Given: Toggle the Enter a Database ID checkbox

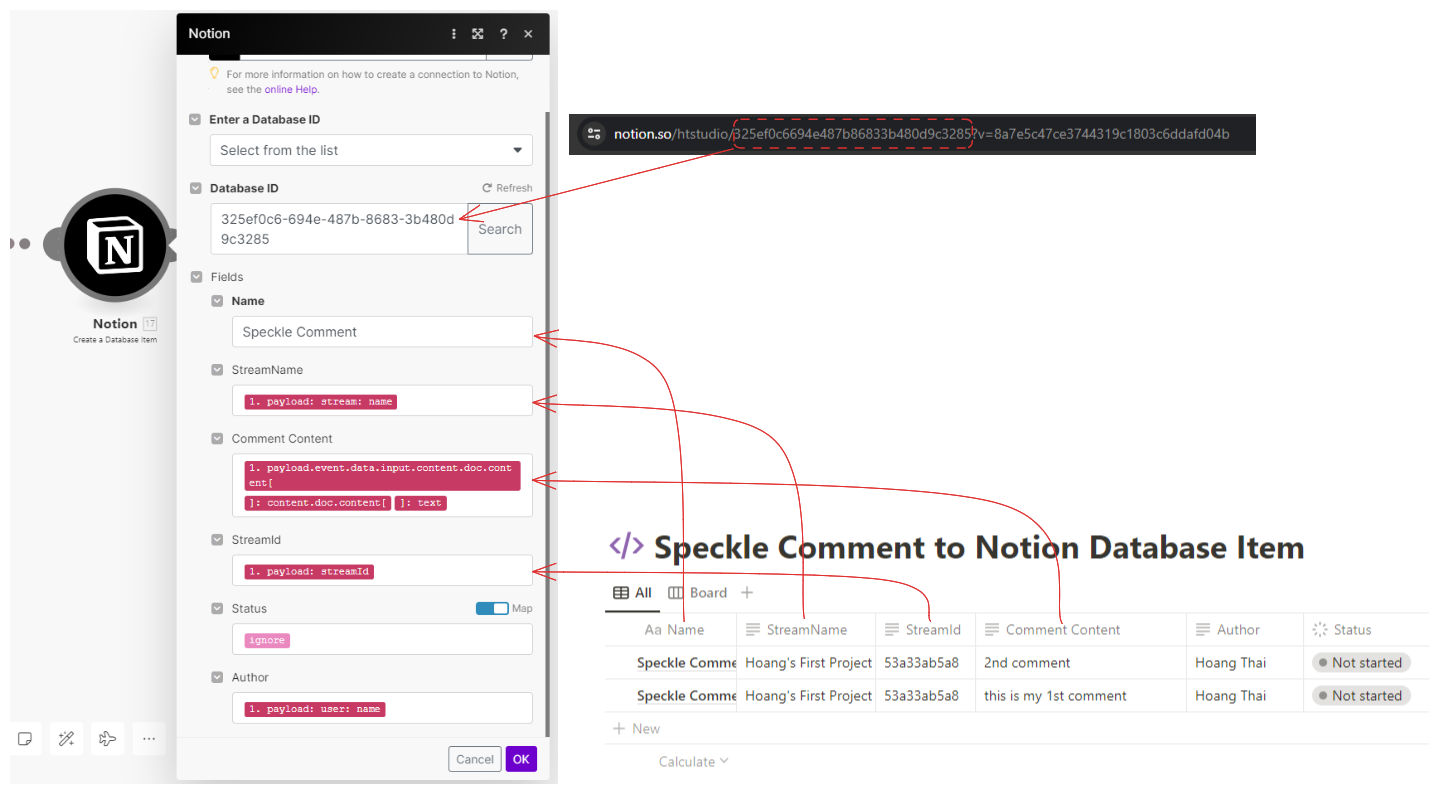Looking at the screenshot, I should [195, 119].
